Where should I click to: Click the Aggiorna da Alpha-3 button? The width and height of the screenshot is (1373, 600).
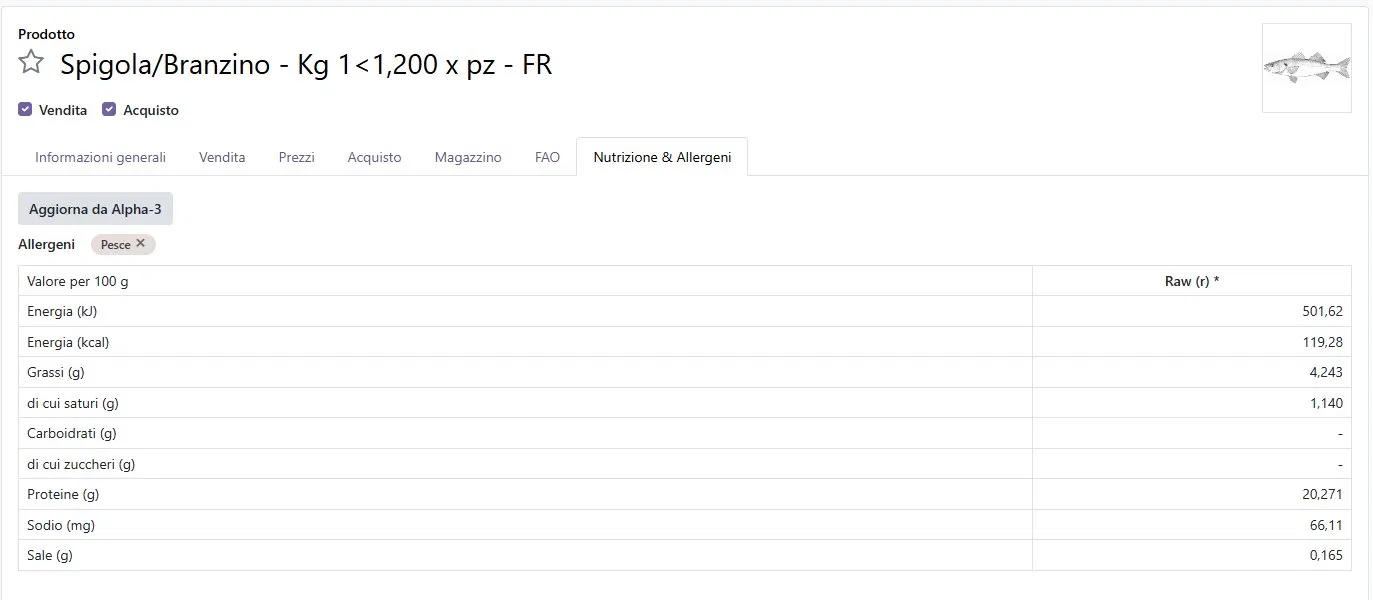click(x=95, y=209)
